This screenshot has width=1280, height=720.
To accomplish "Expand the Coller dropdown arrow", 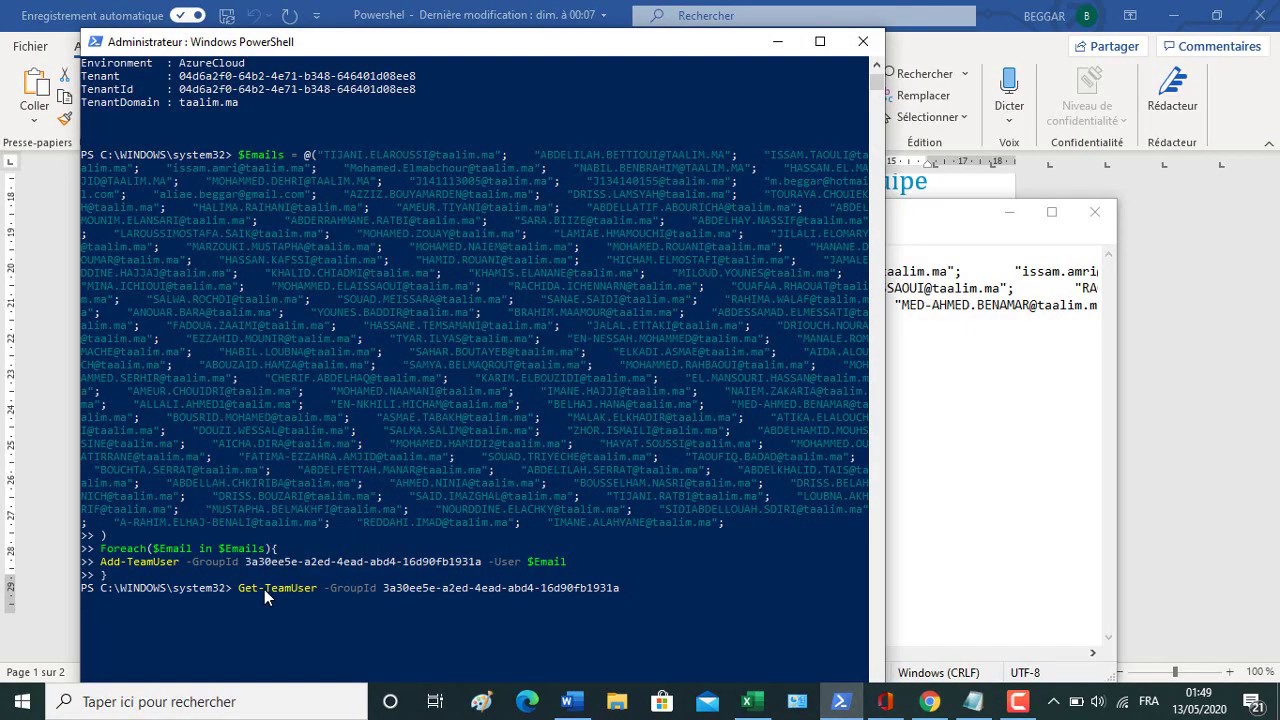I will pos(34,120).
